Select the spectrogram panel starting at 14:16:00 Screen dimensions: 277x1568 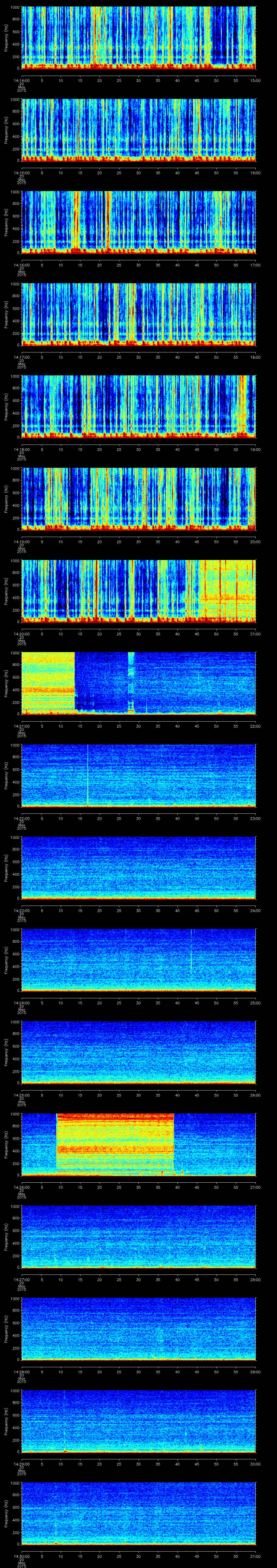pos(139,222)
